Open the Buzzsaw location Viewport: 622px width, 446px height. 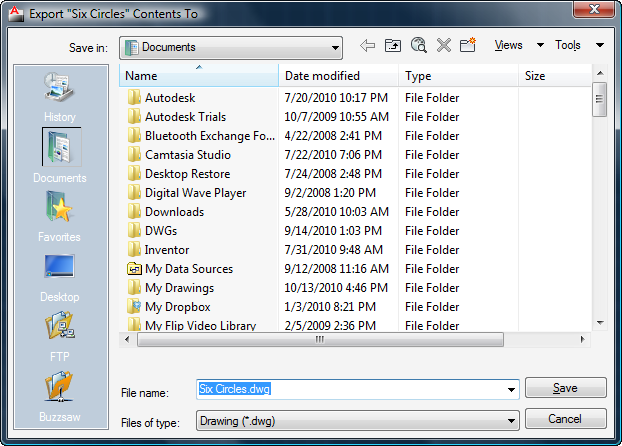(60, 397)
